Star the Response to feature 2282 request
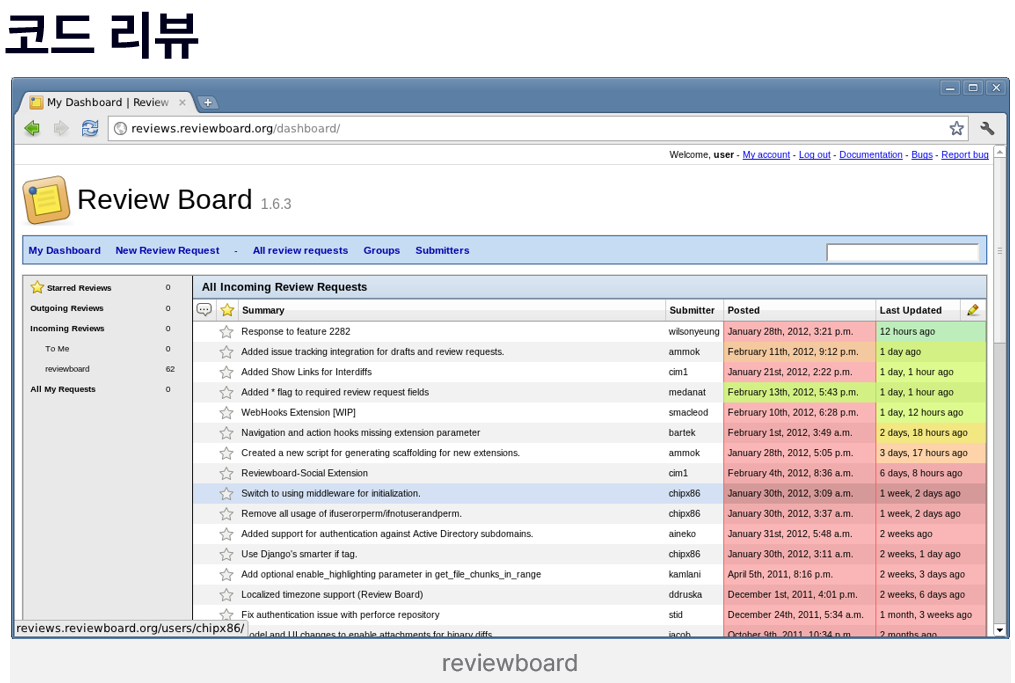This screenshot has width=1015, height=683. coord(226,331)
